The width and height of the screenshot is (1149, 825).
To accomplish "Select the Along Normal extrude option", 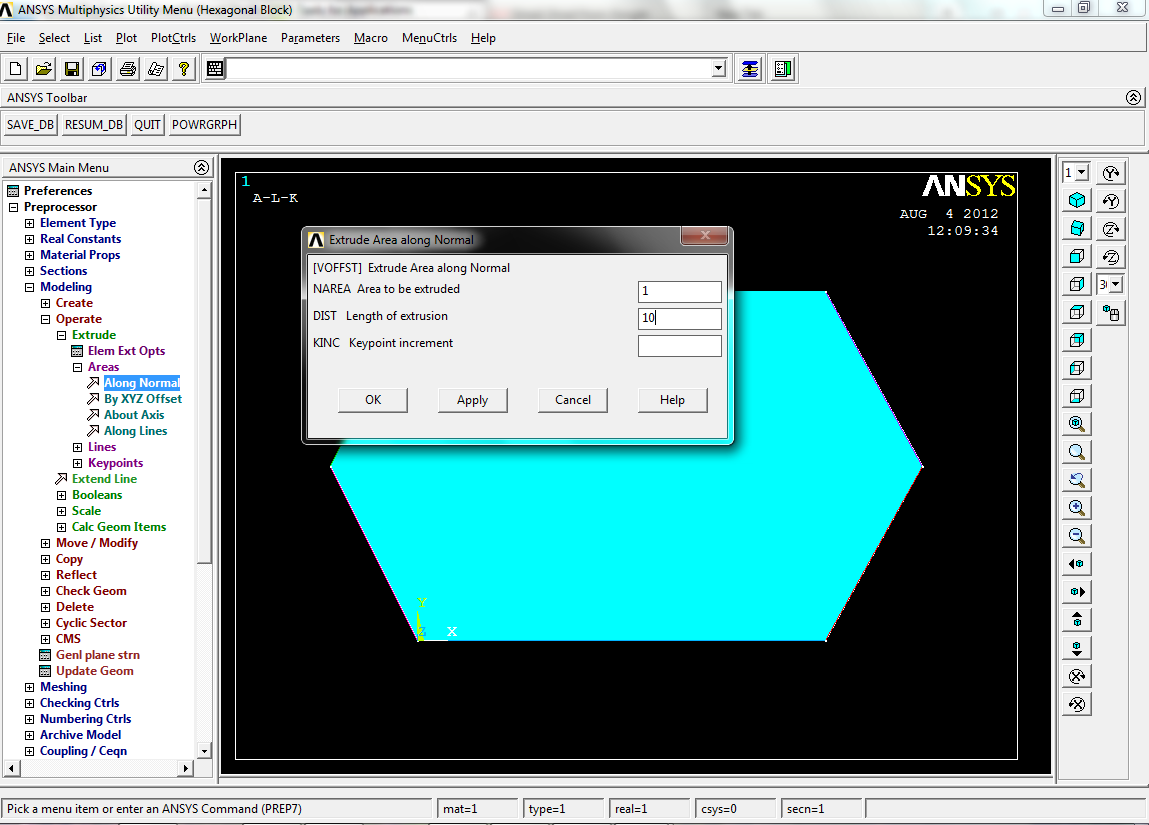I will pos(141,382).
